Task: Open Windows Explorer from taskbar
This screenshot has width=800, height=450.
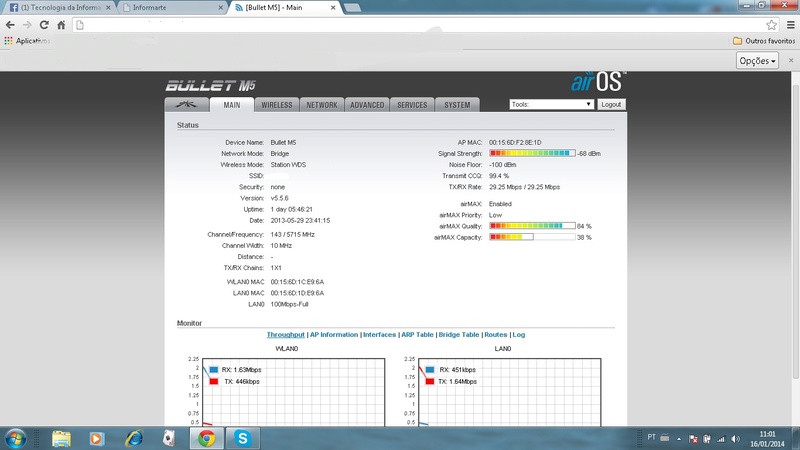Action: (61, 438)
